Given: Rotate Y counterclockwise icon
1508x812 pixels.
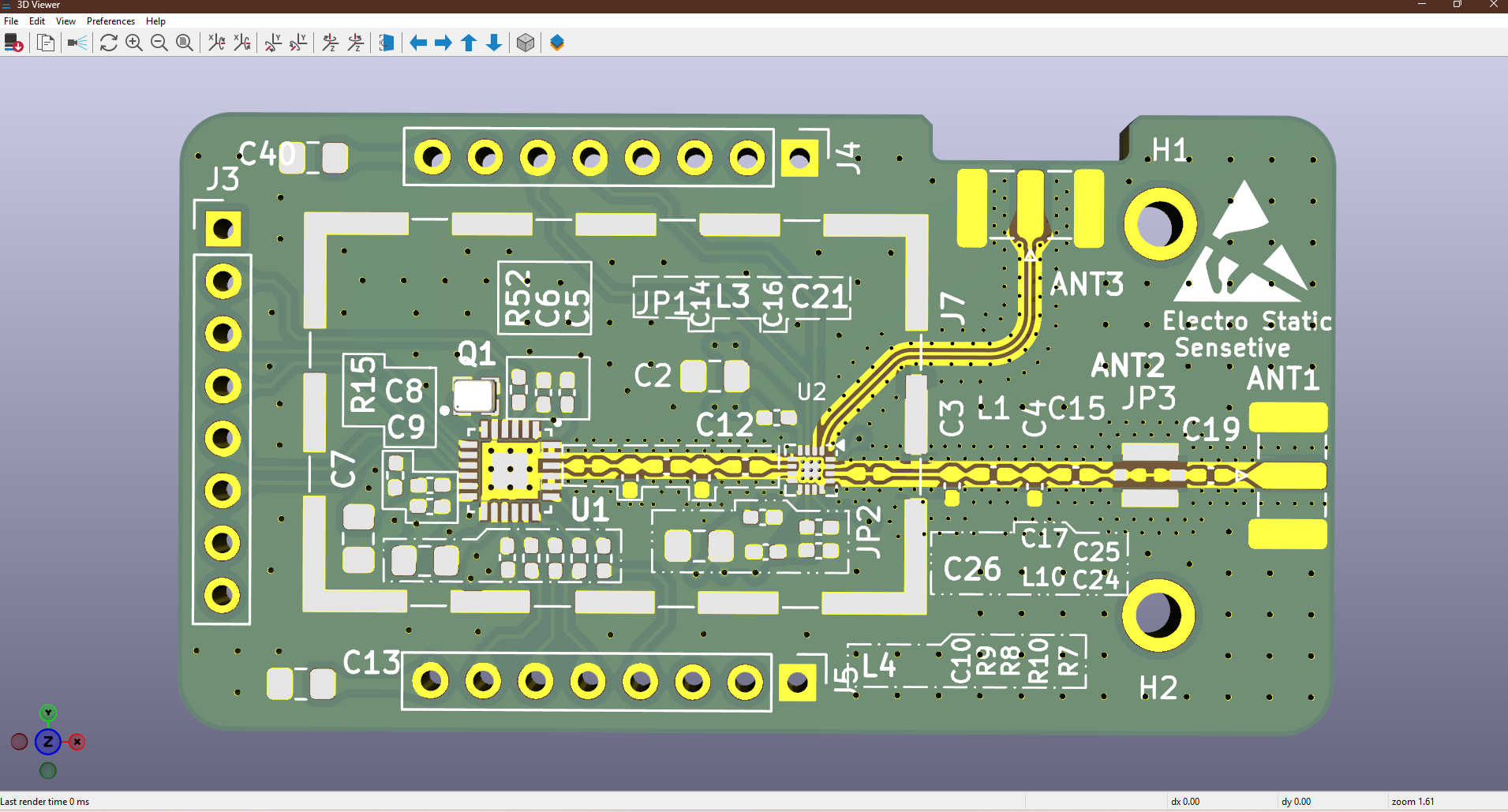Looking at the screenshot, I should (x=298, y=43).
